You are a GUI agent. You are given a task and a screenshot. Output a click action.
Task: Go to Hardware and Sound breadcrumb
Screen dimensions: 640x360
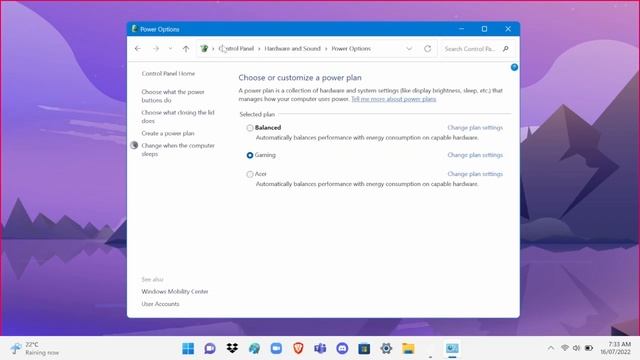pos(292,49)
